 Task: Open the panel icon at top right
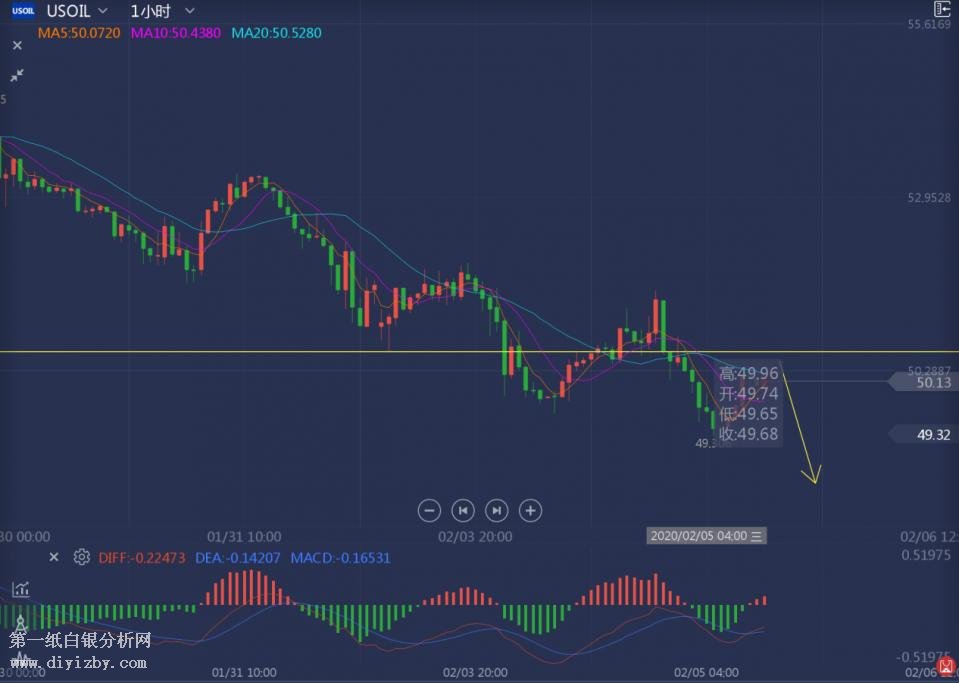point(941,9)
